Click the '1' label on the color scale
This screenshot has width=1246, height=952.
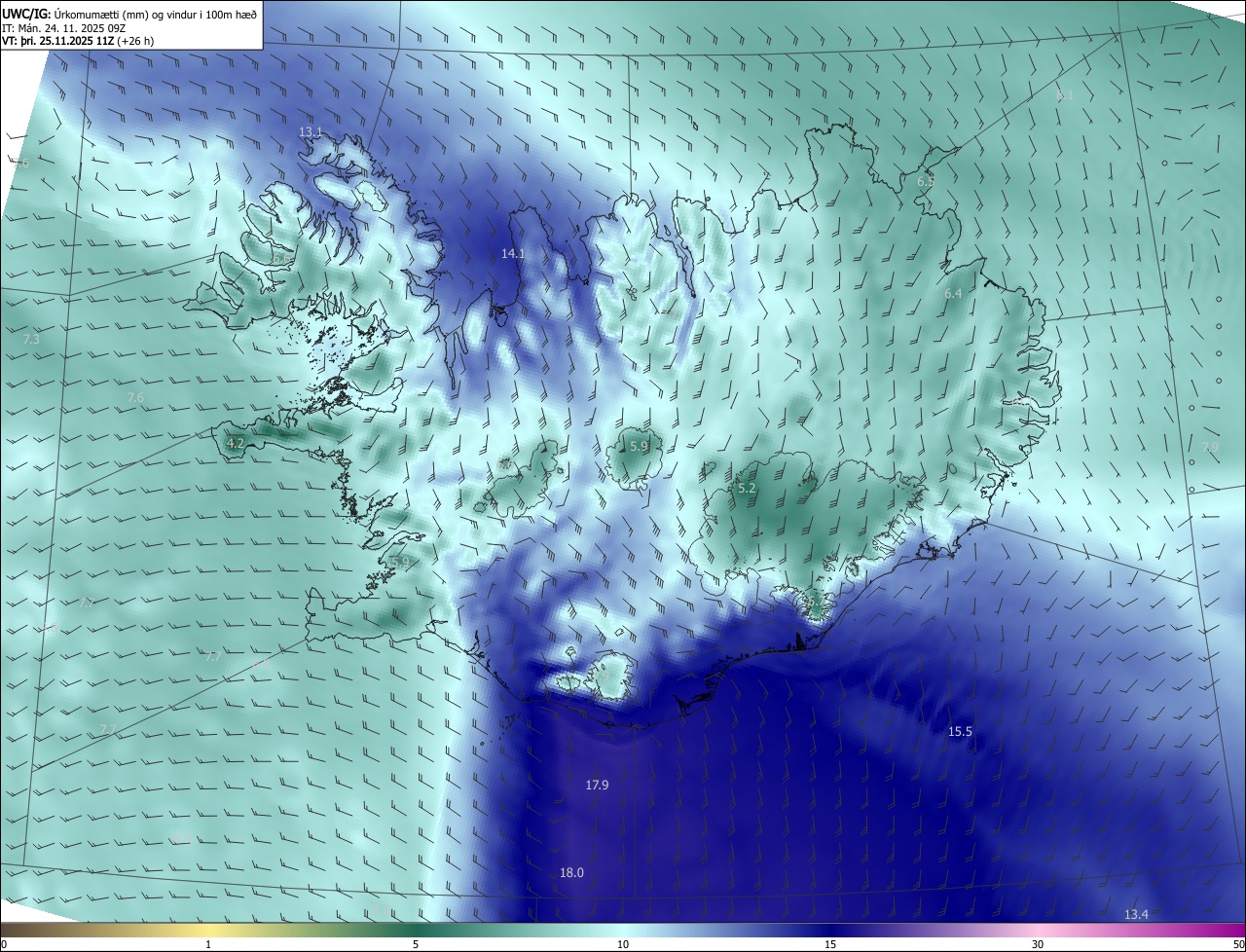[208, 944]
